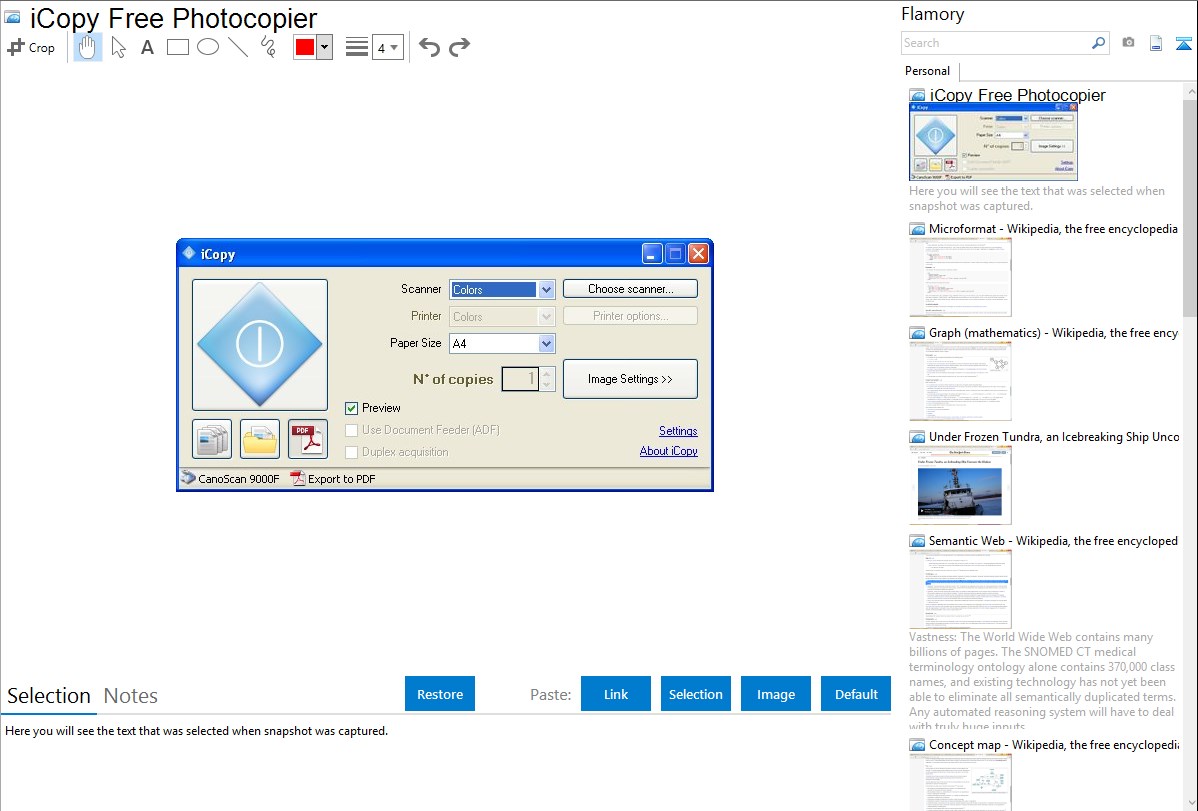Select the arrow pointer tool
1198x811 pixels.
[x=118, y=47]
